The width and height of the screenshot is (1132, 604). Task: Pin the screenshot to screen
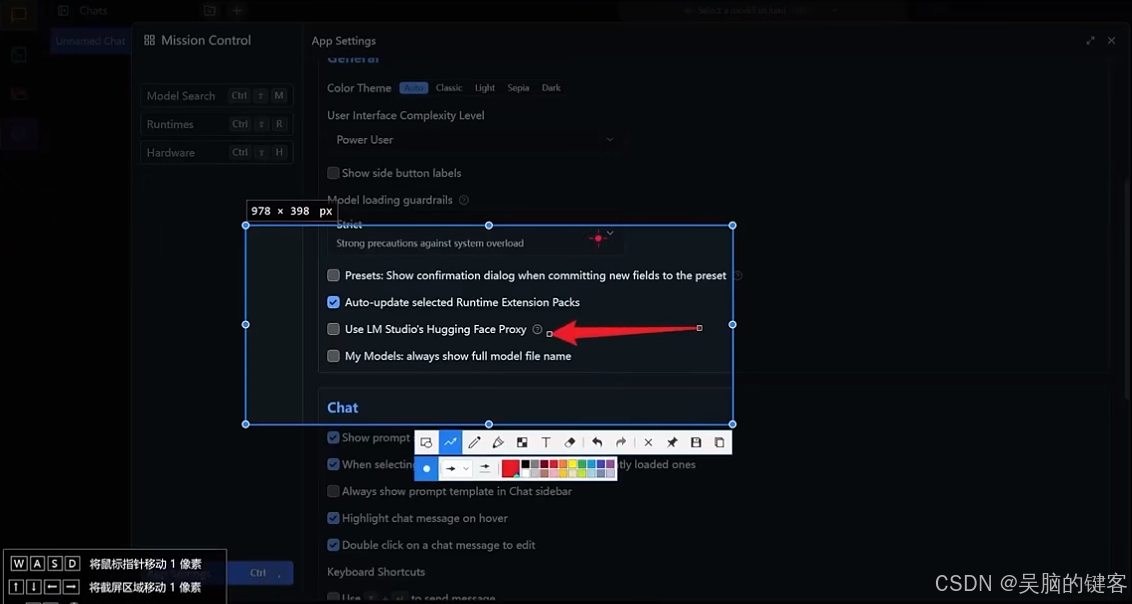(x=672, y=442)
